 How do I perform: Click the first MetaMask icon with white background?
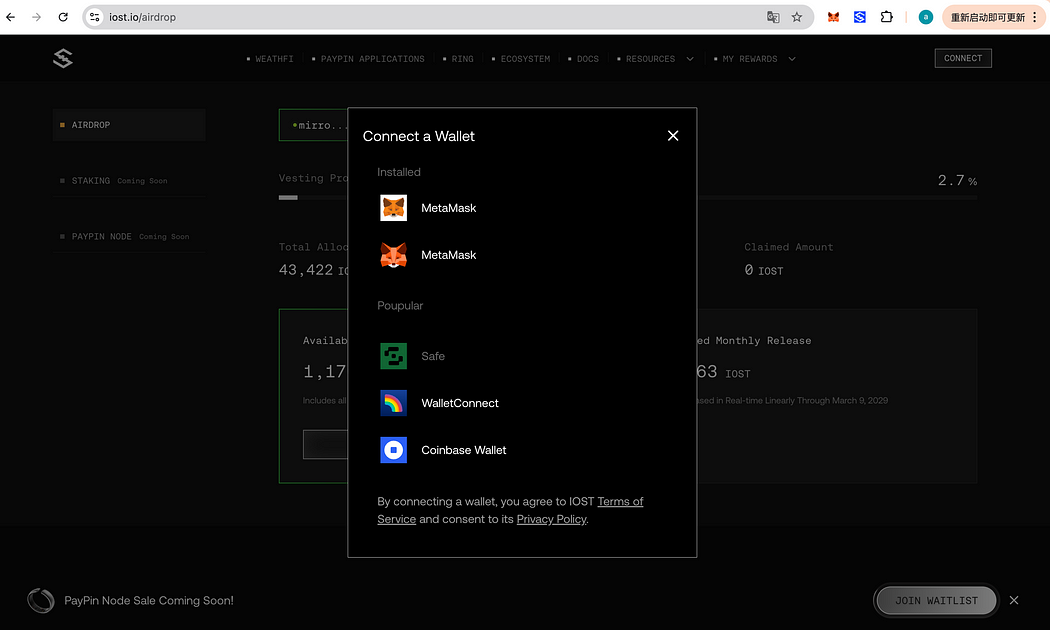(394, 208)
